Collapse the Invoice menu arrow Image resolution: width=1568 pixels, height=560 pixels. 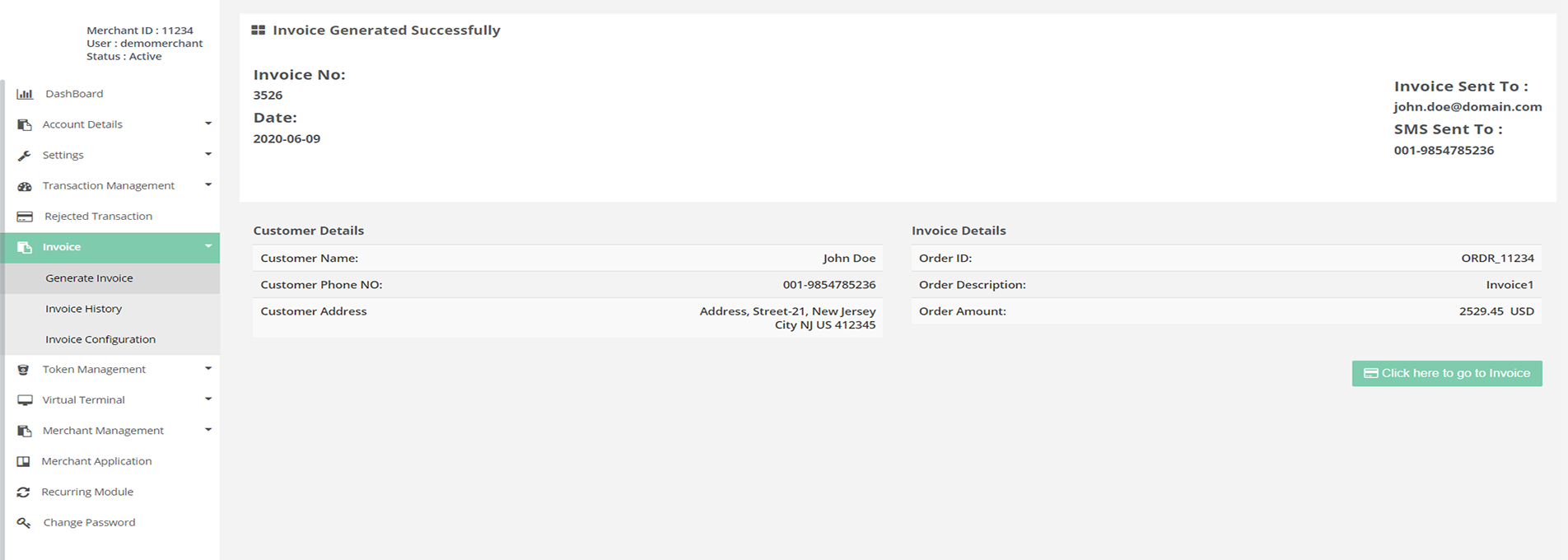(x=208, y=246)
